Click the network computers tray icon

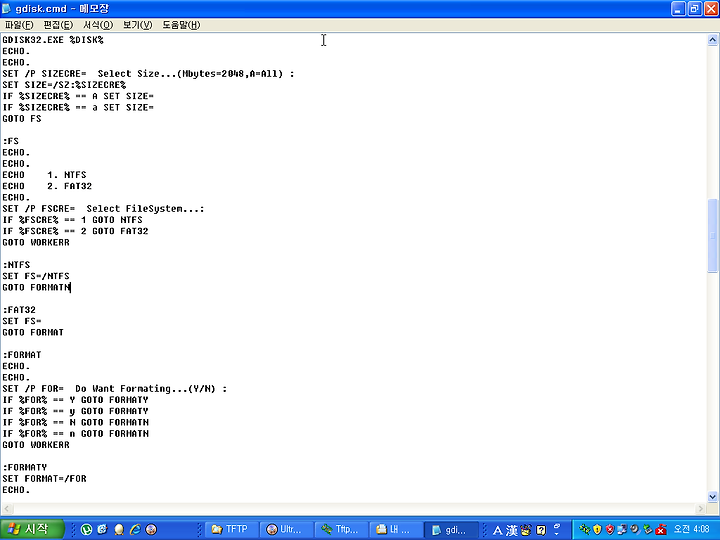[x=622, y=529]
